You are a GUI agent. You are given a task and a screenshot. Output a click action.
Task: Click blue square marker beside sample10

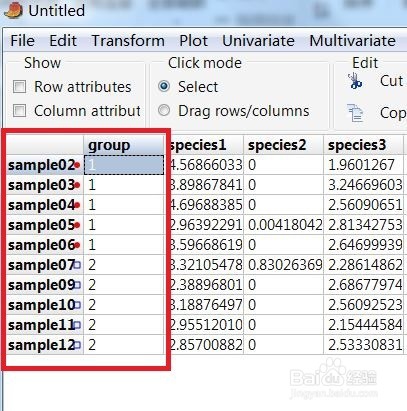[x=77, y=305]
